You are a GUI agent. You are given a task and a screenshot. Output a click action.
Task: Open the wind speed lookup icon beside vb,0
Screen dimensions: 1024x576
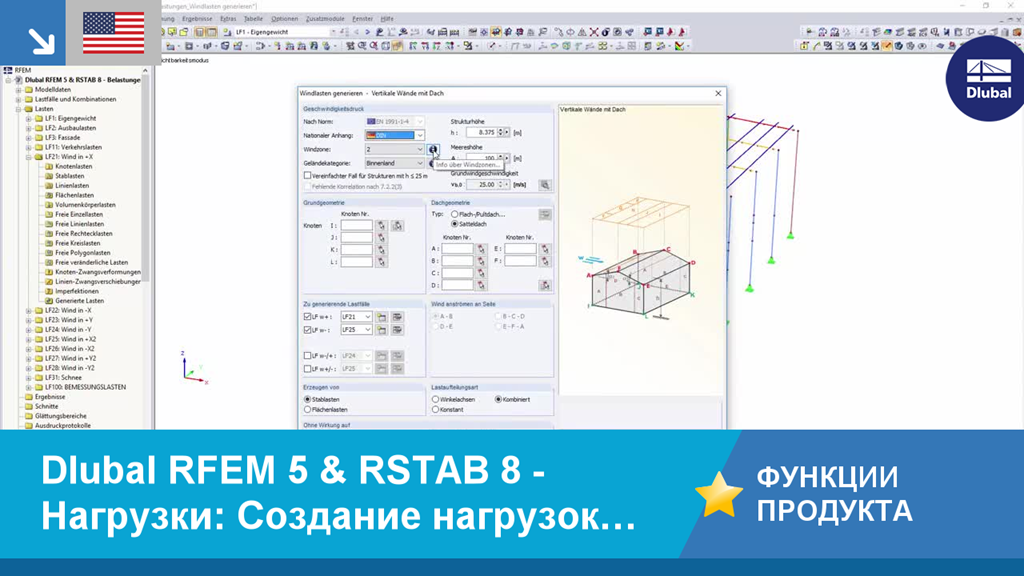(x=545, y=185)
